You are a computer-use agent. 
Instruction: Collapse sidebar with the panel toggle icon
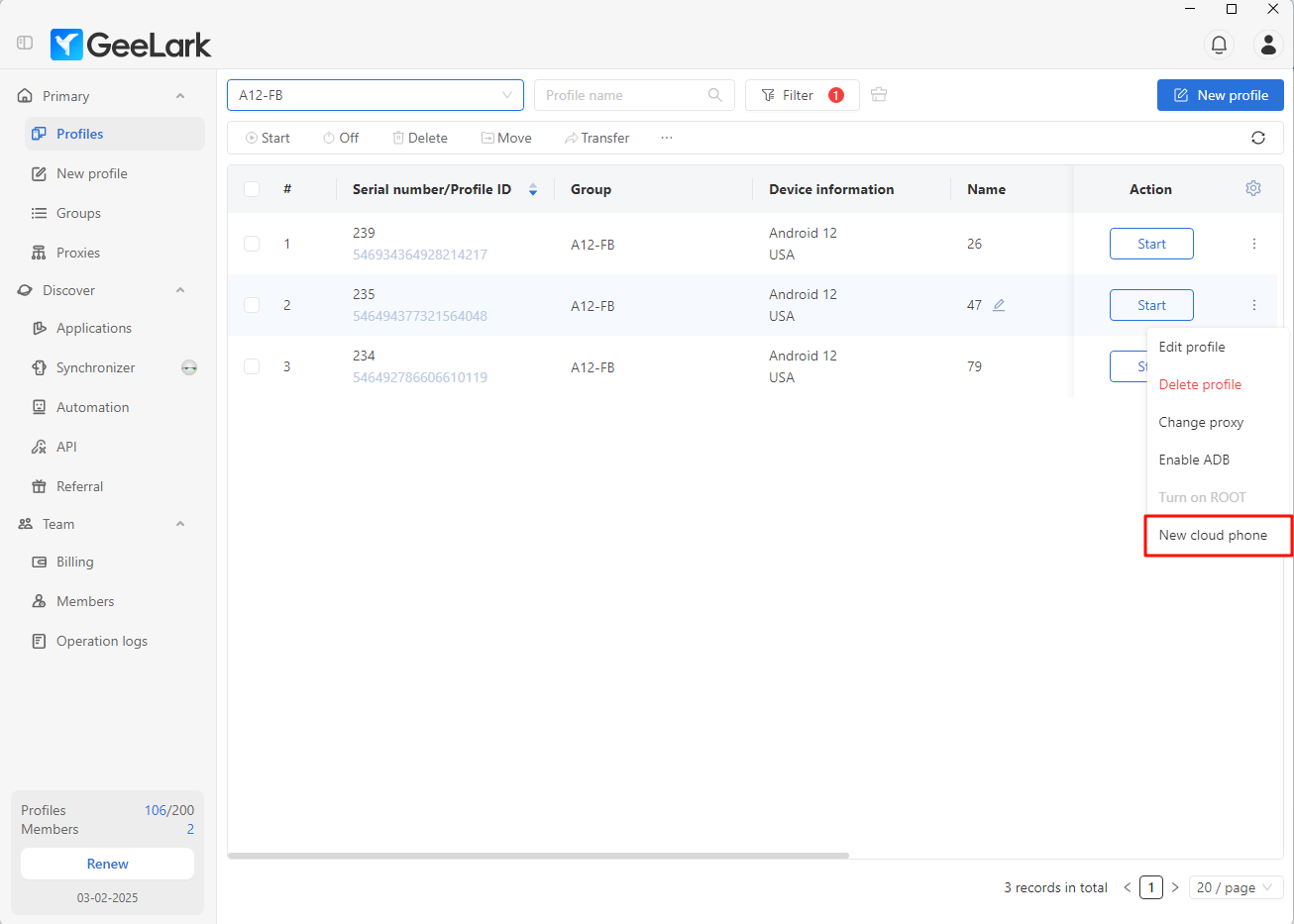click(25, 44)
